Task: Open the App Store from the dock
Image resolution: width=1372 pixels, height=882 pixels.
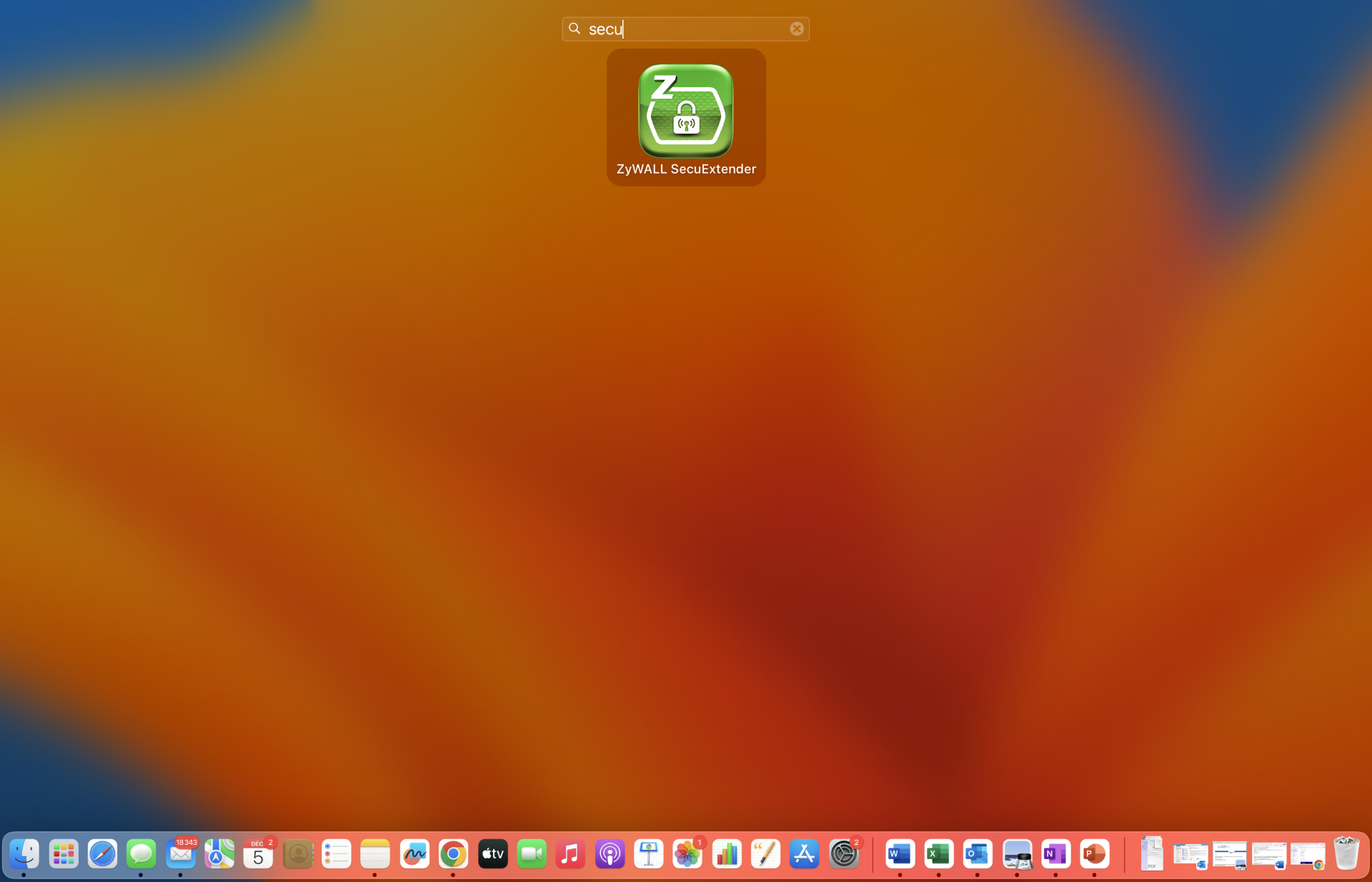Action: tap(804, 853)
